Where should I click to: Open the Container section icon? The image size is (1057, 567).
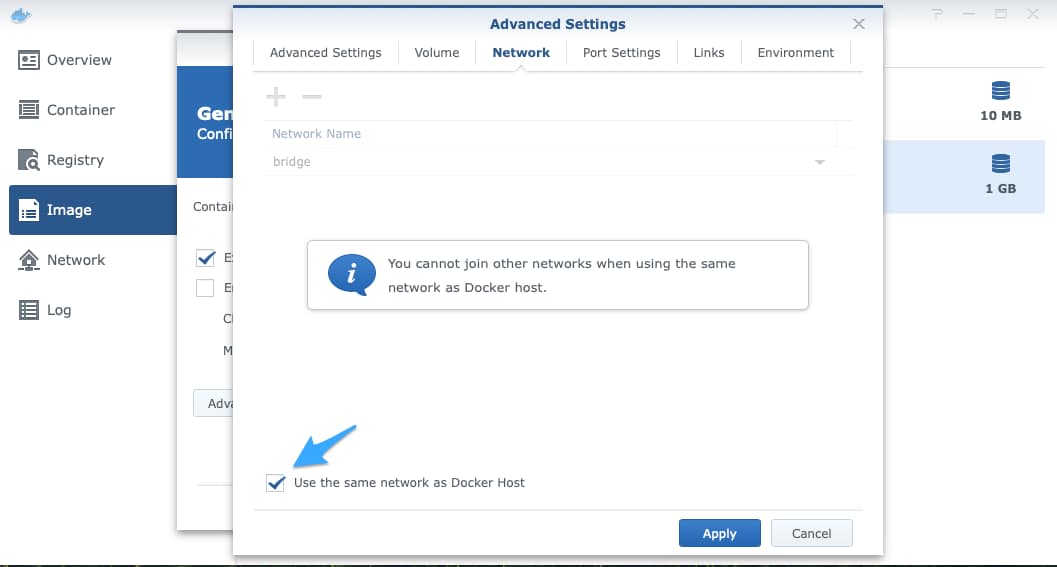click(x=29, y=110)
